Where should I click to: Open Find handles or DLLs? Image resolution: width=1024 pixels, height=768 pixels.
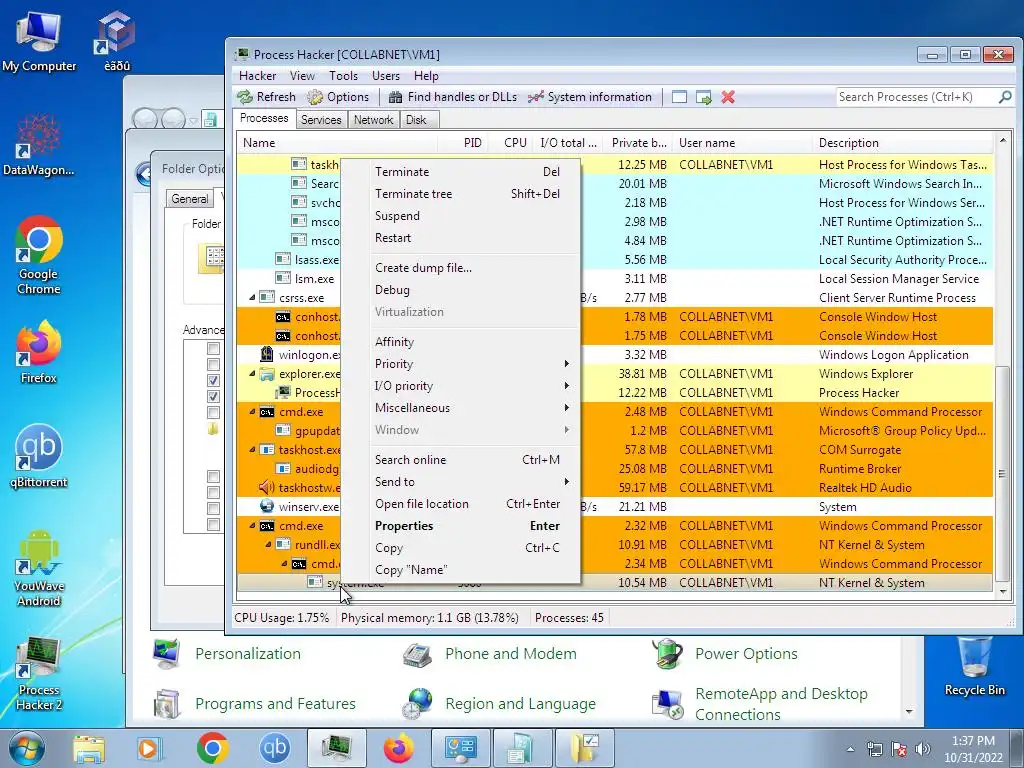pyautogui.click(x=453, y=97)
